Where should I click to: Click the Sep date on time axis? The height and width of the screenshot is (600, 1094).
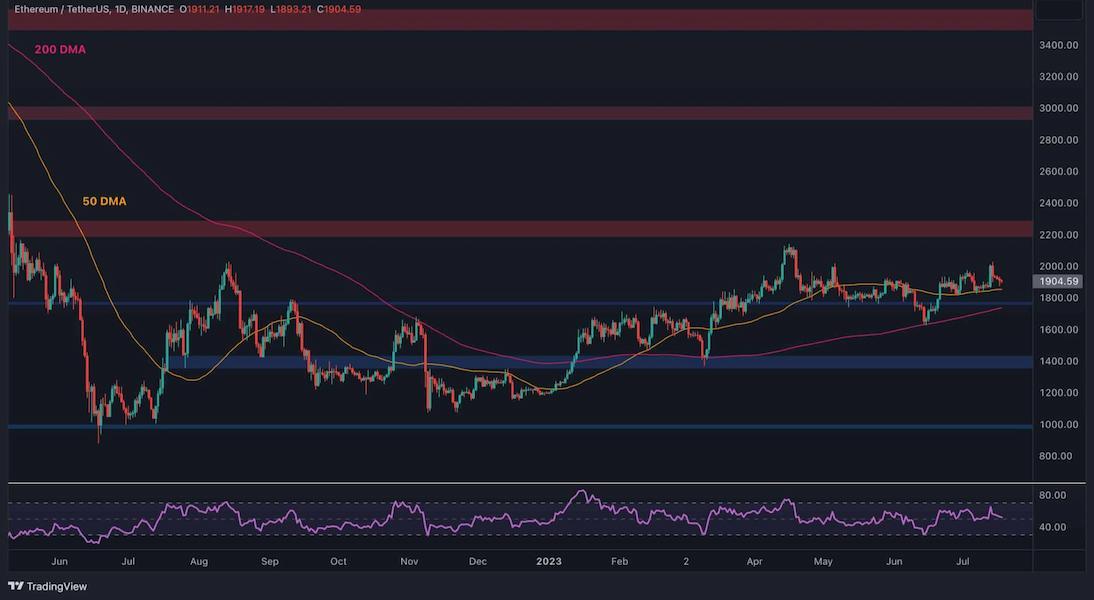[269, 561]
